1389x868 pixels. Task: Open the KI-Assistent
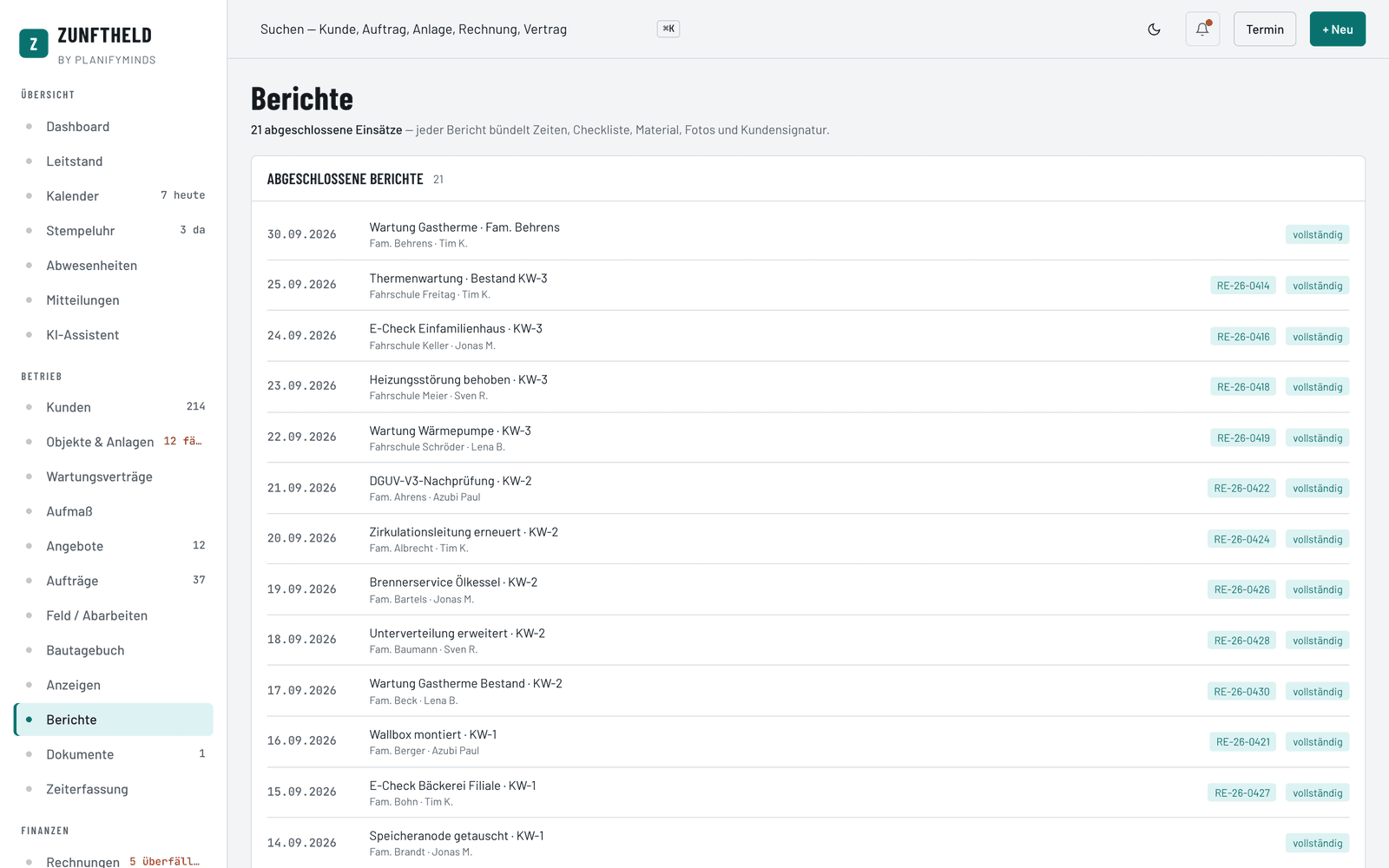(114, 335)
